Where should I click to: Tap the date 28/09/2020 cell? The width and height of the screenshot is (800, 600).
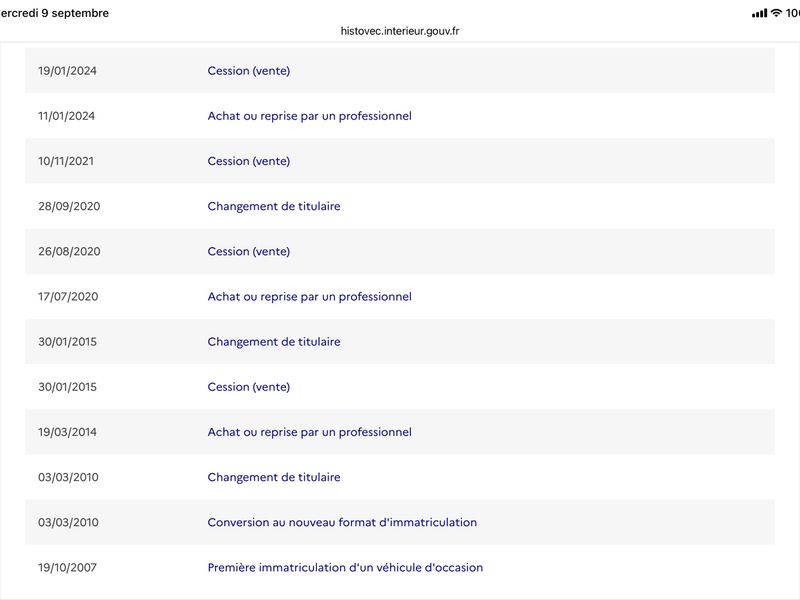69,206
